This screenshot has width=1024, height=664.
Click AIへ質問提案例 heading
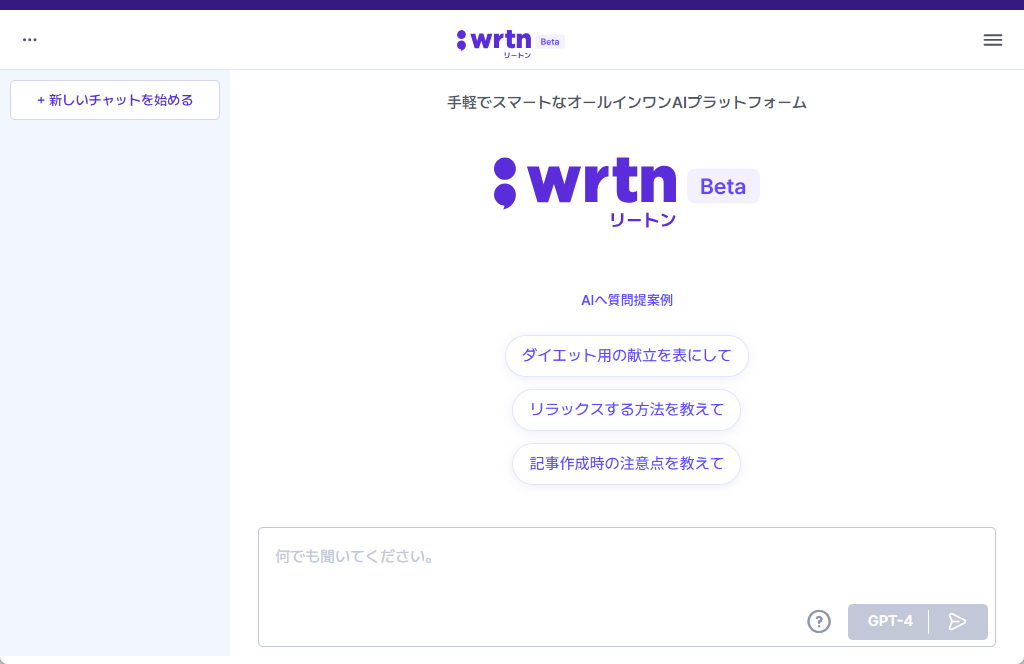click(x=626, y=298)
